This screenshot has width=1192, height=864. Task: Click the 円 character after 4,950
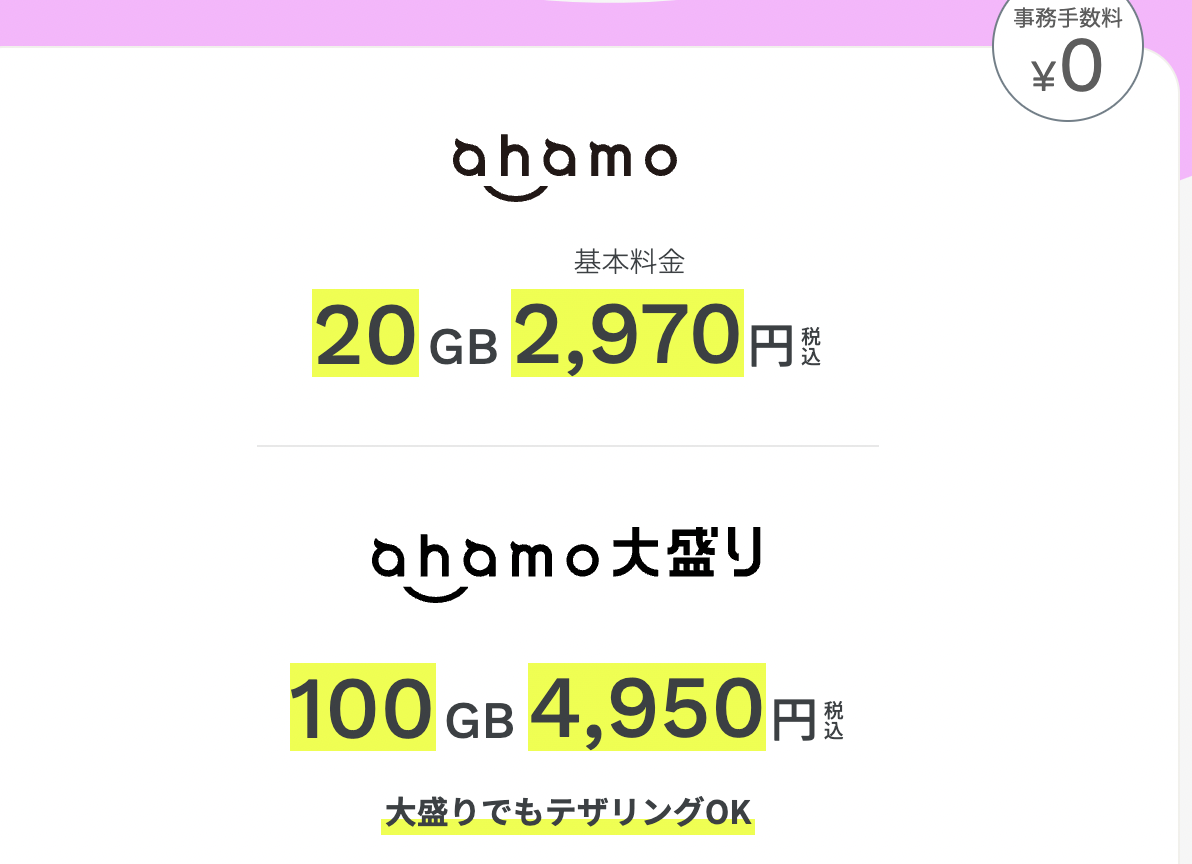[x=794, y=720]
